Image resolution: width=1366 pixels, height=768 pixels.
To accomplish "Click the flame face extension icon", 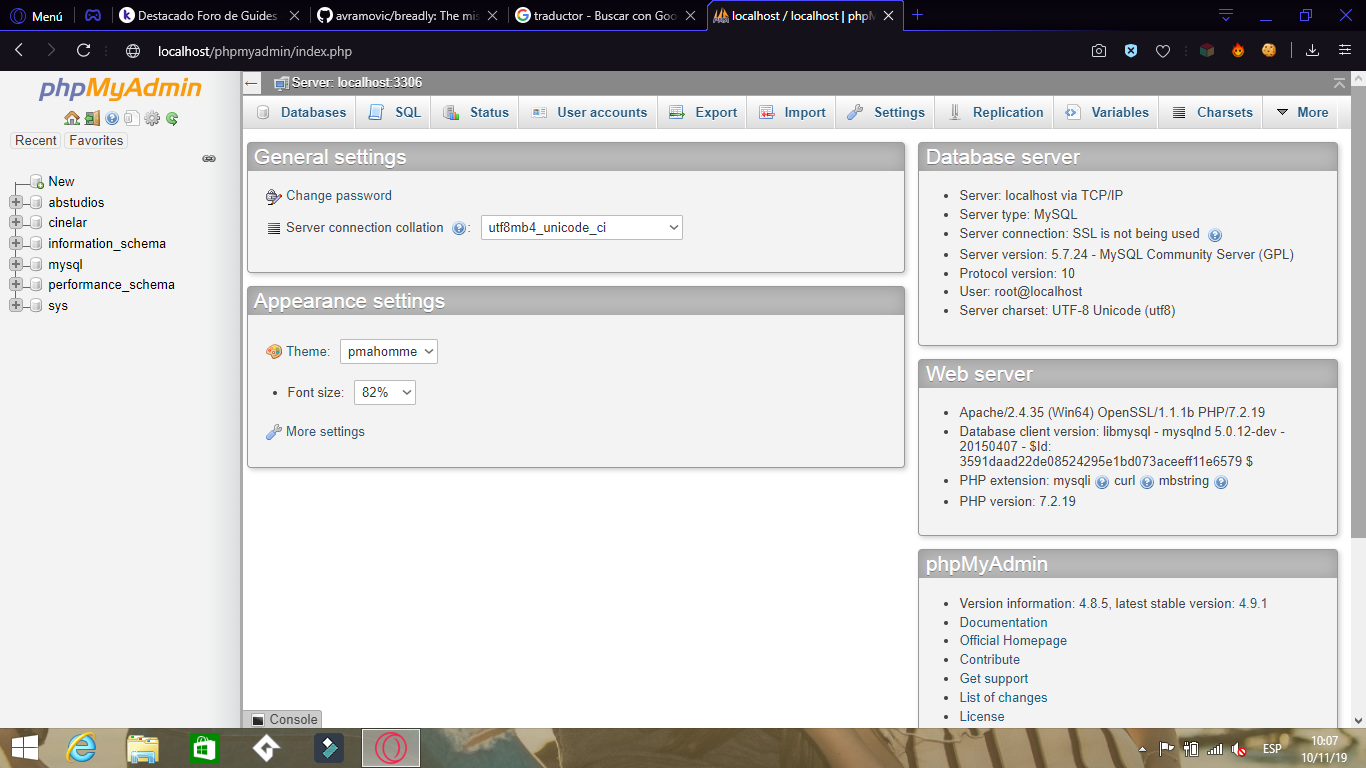I will click(x=1238, y=51).
